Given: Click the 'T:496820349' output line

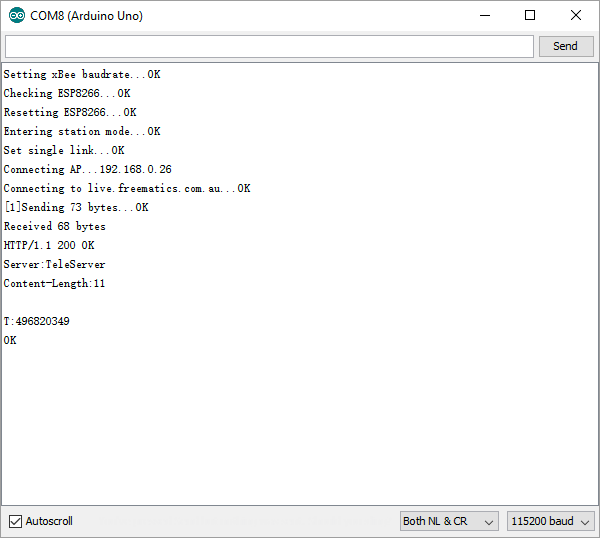Looking at the screenshot, I should (x=37, y=322).
